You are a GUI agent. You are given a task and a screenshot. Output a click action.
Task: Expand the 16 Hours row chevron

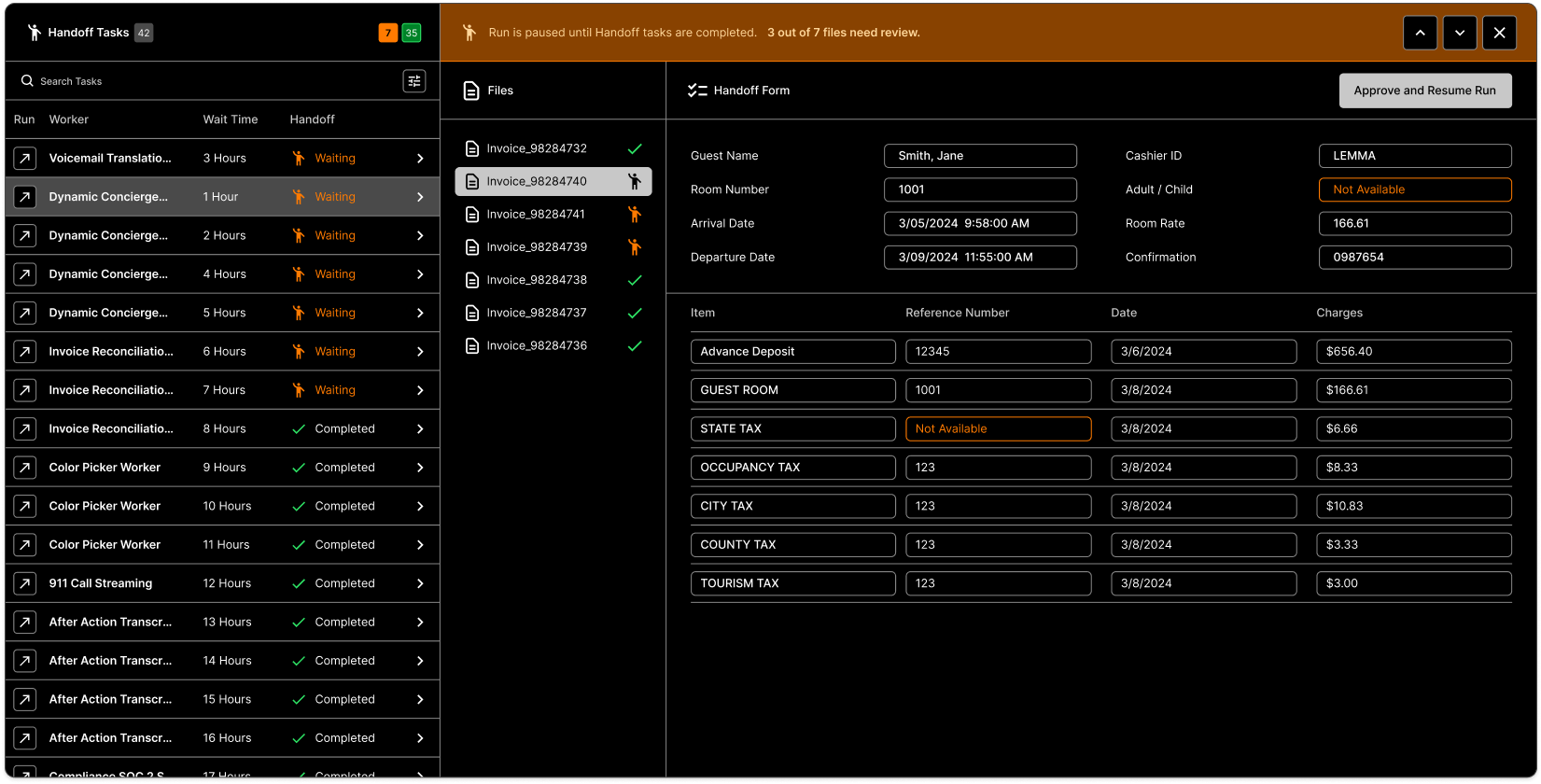420,738
